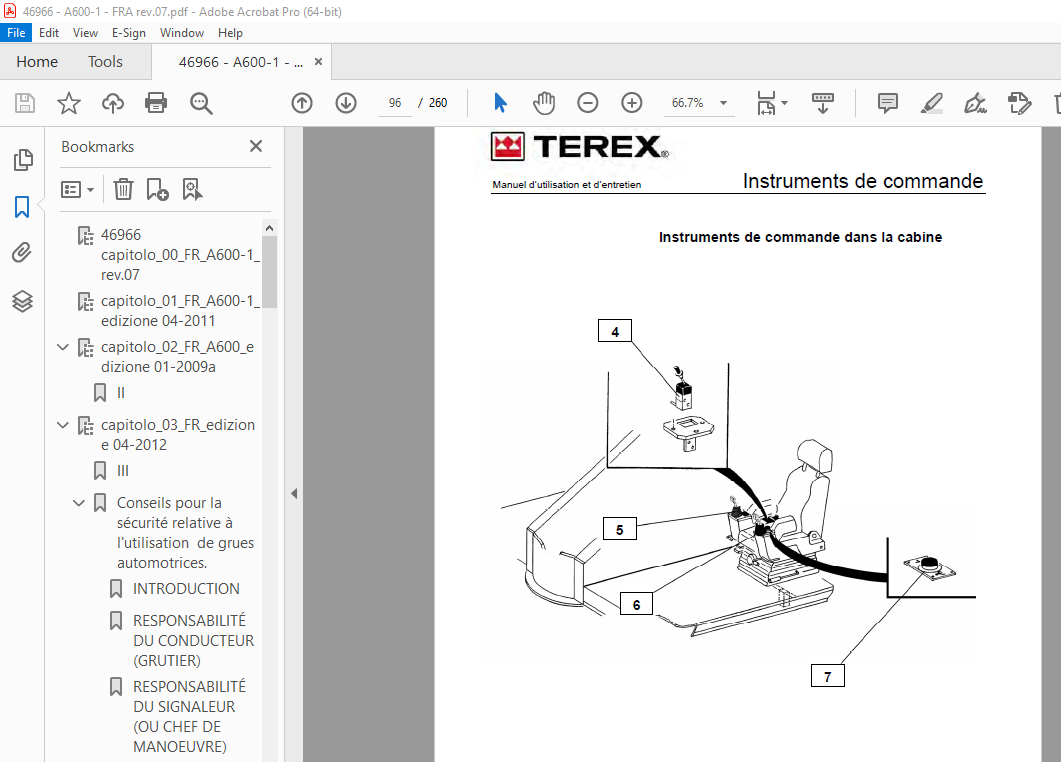
Task: Open the 46966 capitolo_00_FR_A600-1 bookmark
Action: [x=179, y=254]
